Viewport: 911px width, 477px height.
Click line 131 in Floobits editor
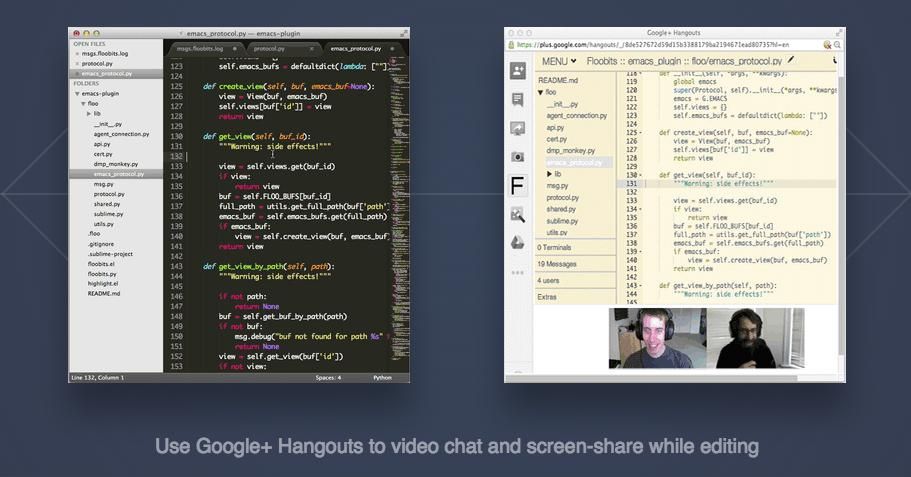click(726, 184)
